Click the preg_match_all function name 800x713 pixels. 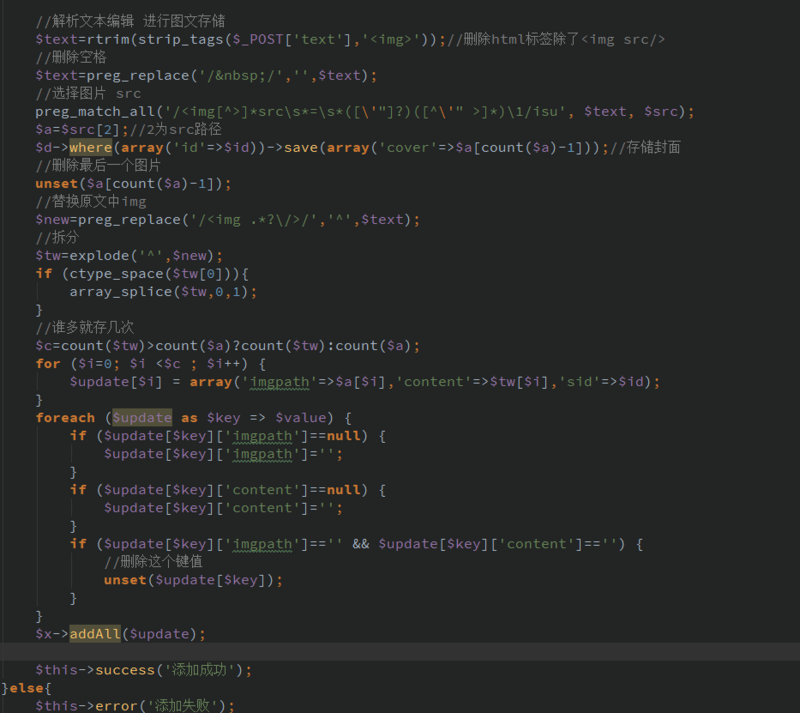pos(95,111)
